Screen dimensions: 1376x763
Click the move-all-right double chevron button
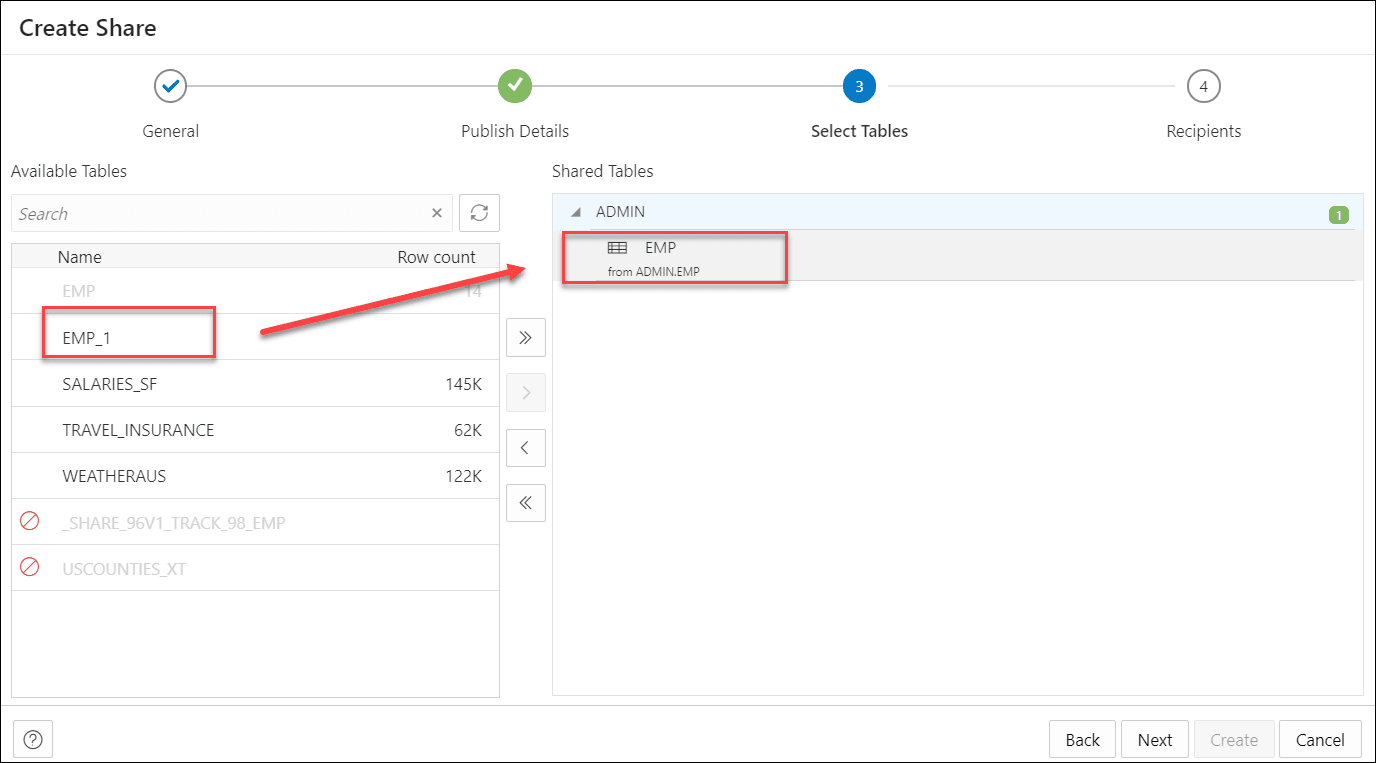(x=525, y=337)
